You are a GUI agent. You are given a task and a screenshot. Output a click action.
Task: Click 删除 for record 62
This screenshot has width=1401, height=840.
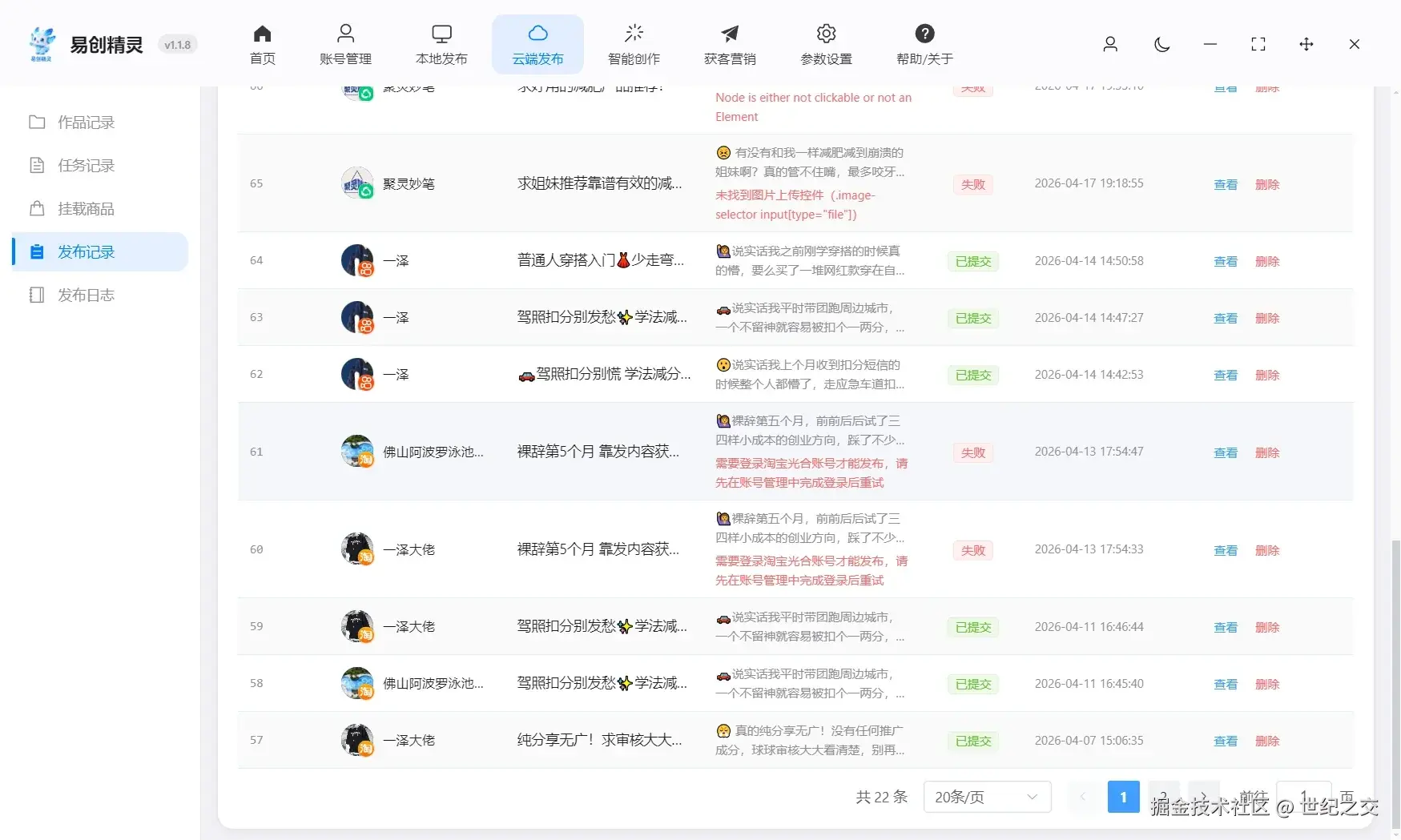click(1267, 375)
